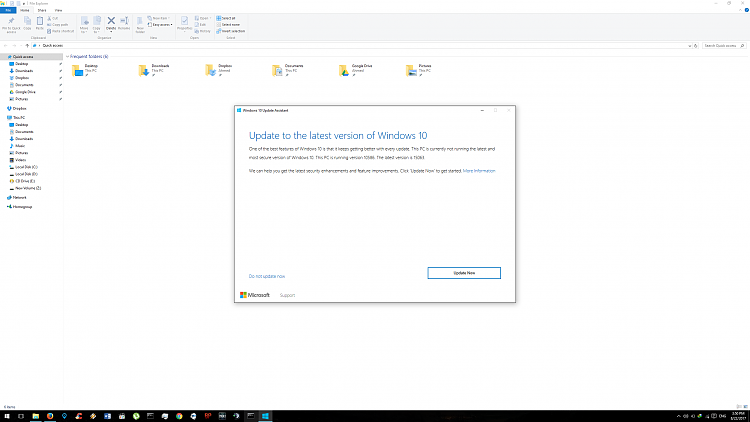The height and width of the screenshot is (422, 750).
Task: Click the Search Quick access field
Action: (x=724, y=45)
